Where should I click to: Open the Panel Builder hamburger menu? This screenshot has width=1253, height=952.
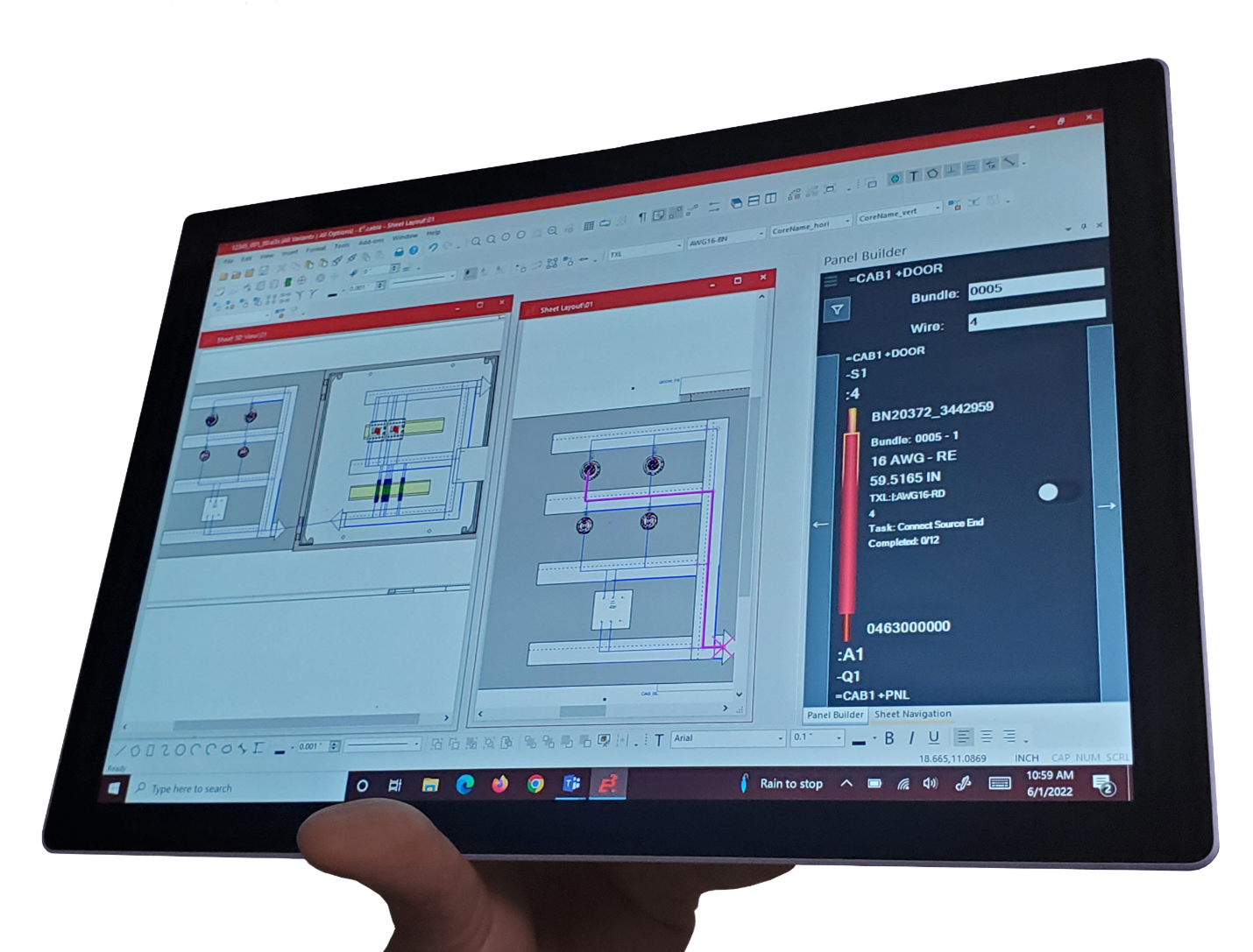pos(832,280)
